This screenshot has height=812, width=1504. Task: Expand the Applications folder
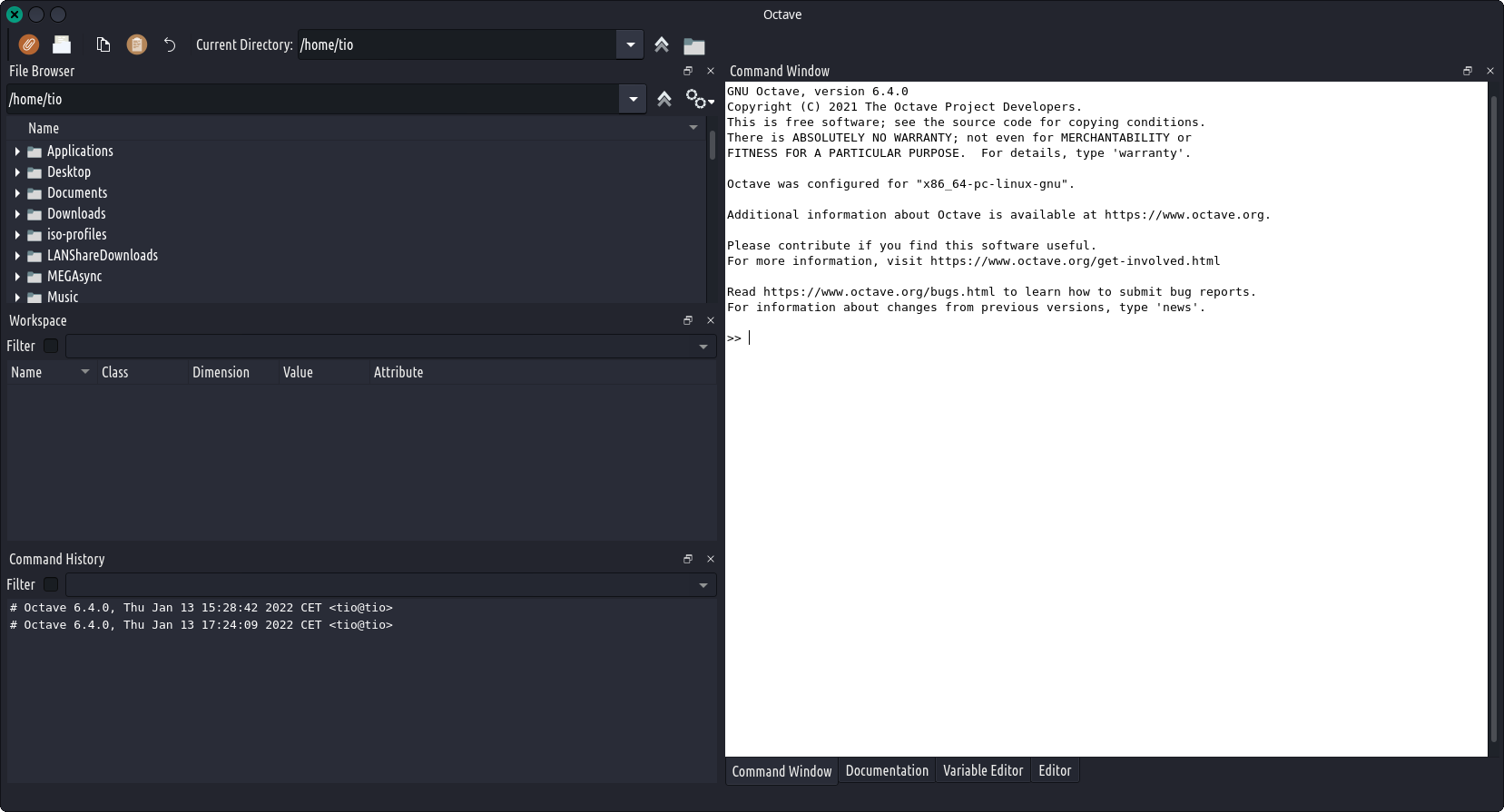click(17, 152)
